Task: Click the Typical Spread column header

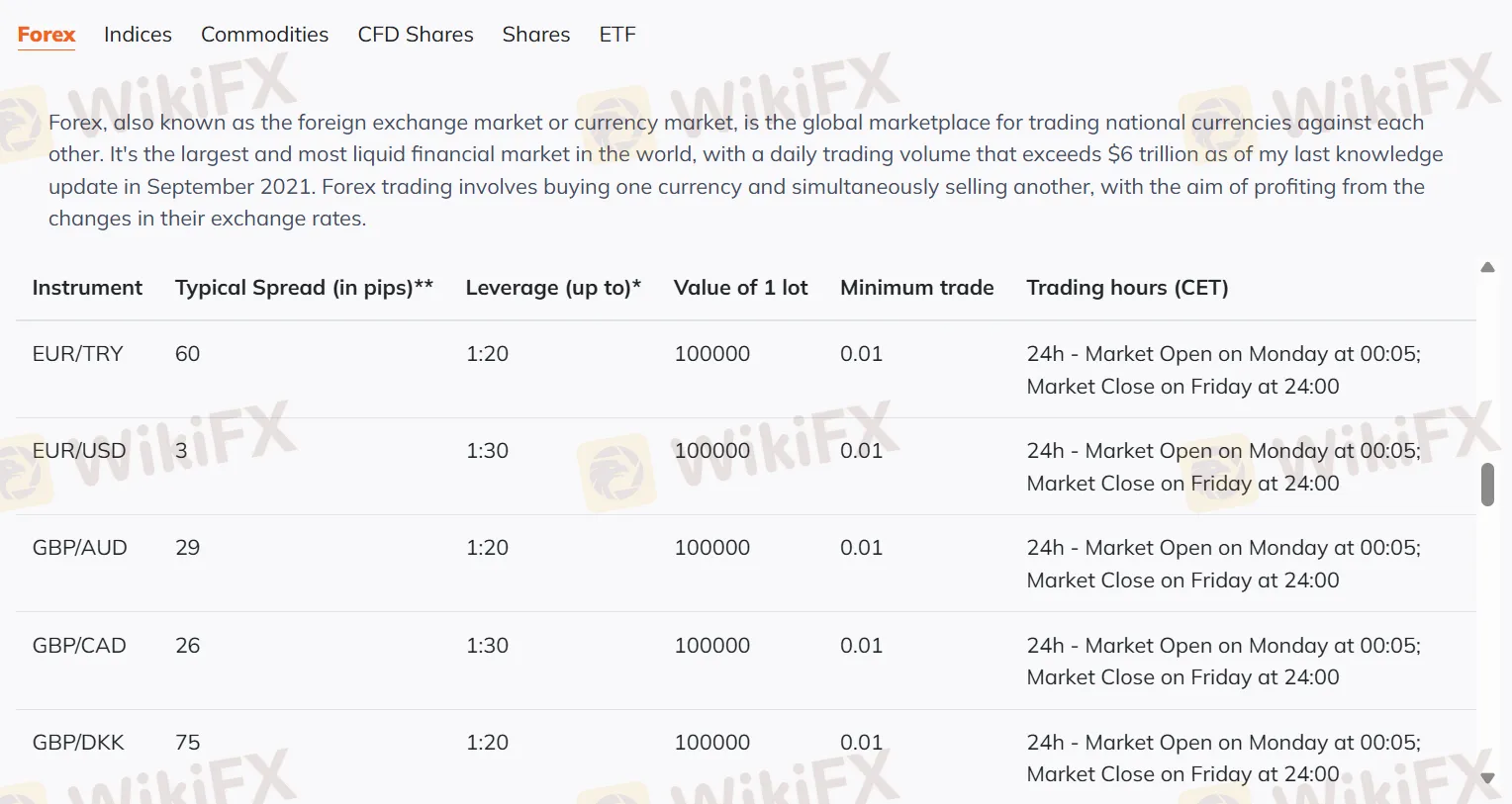Action: click(304, 287)
